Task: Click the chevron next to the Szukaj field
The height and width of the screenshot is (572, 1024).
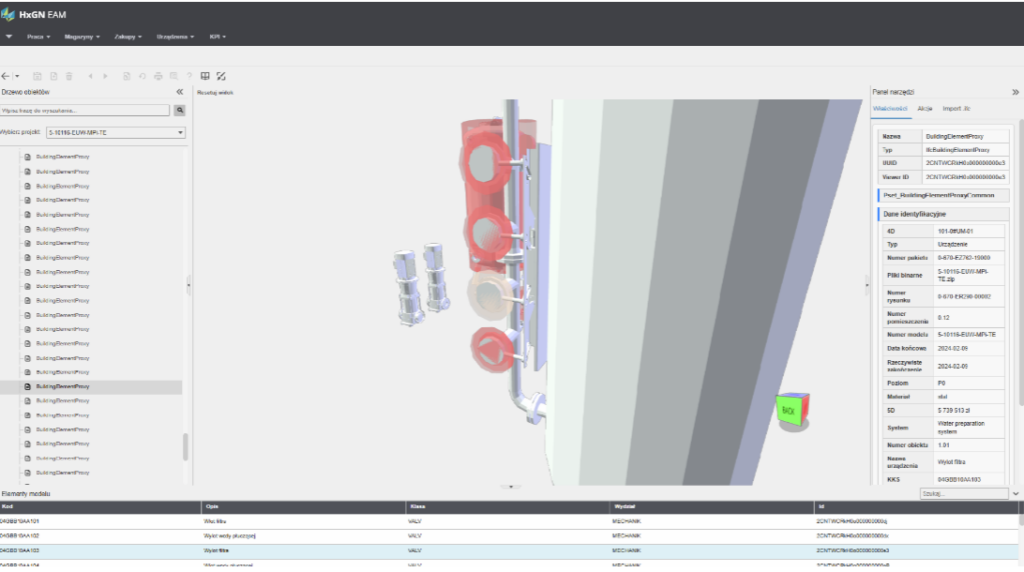Action: [1016, 494]
